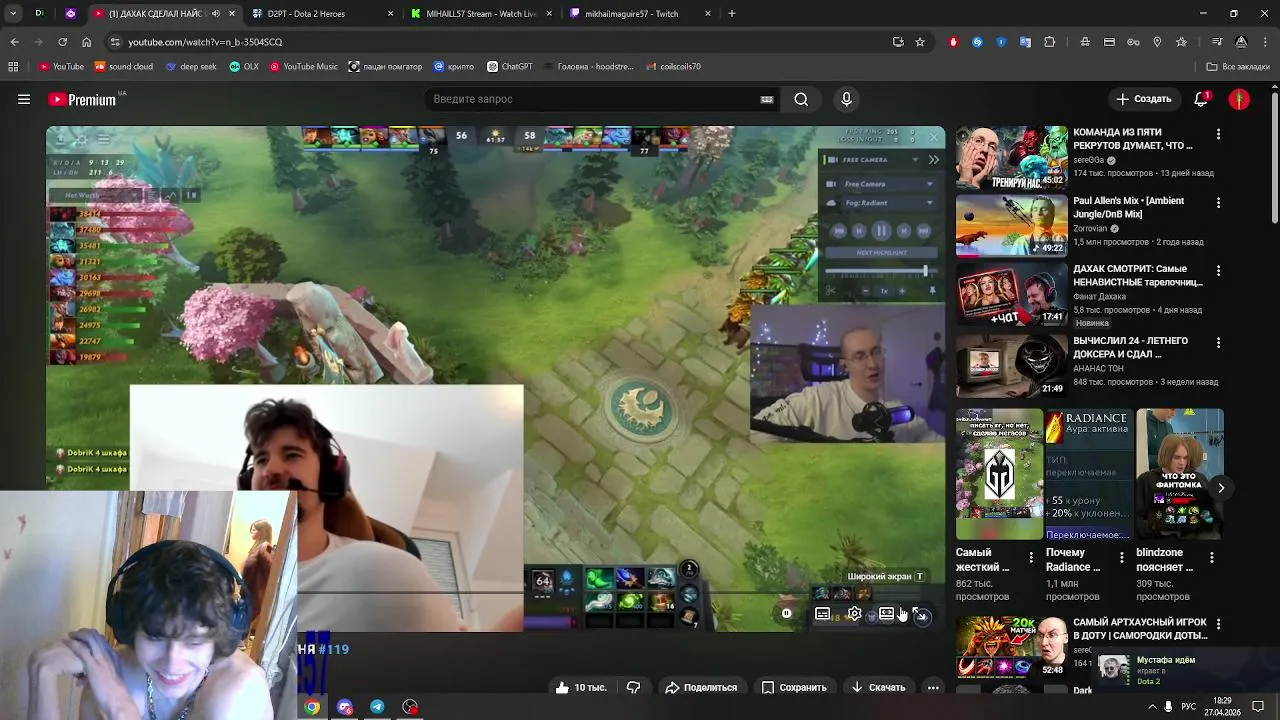Open the tab search dropdown arrow
The width and height of the screenshot is (1280, 720).
tap(13, 14)
